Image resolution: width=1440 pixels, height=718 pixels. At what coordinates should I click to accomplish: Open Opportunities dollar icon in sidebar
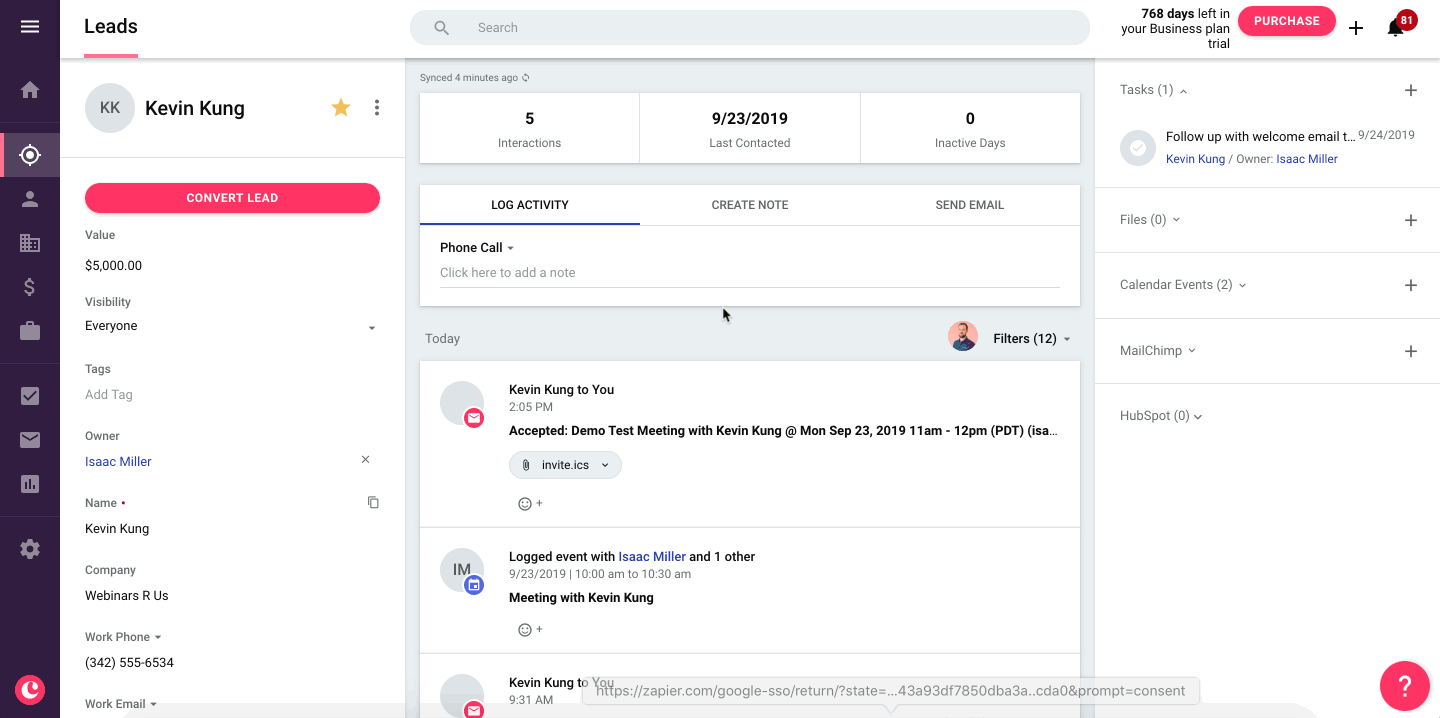pyautogui.click(x=30, y=287)
